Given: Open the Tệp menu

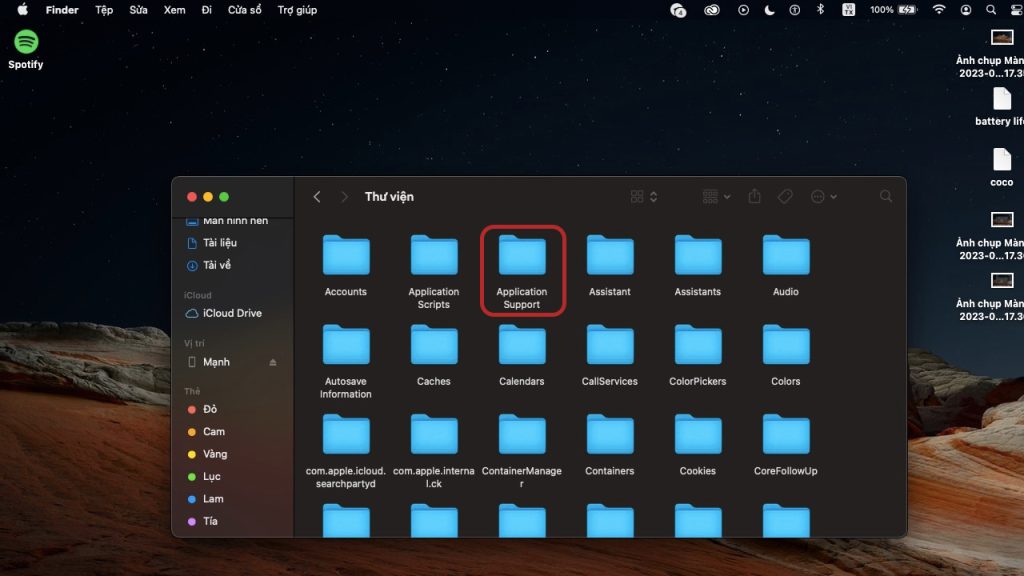Looking at the screenshot, I should [104, 10].
